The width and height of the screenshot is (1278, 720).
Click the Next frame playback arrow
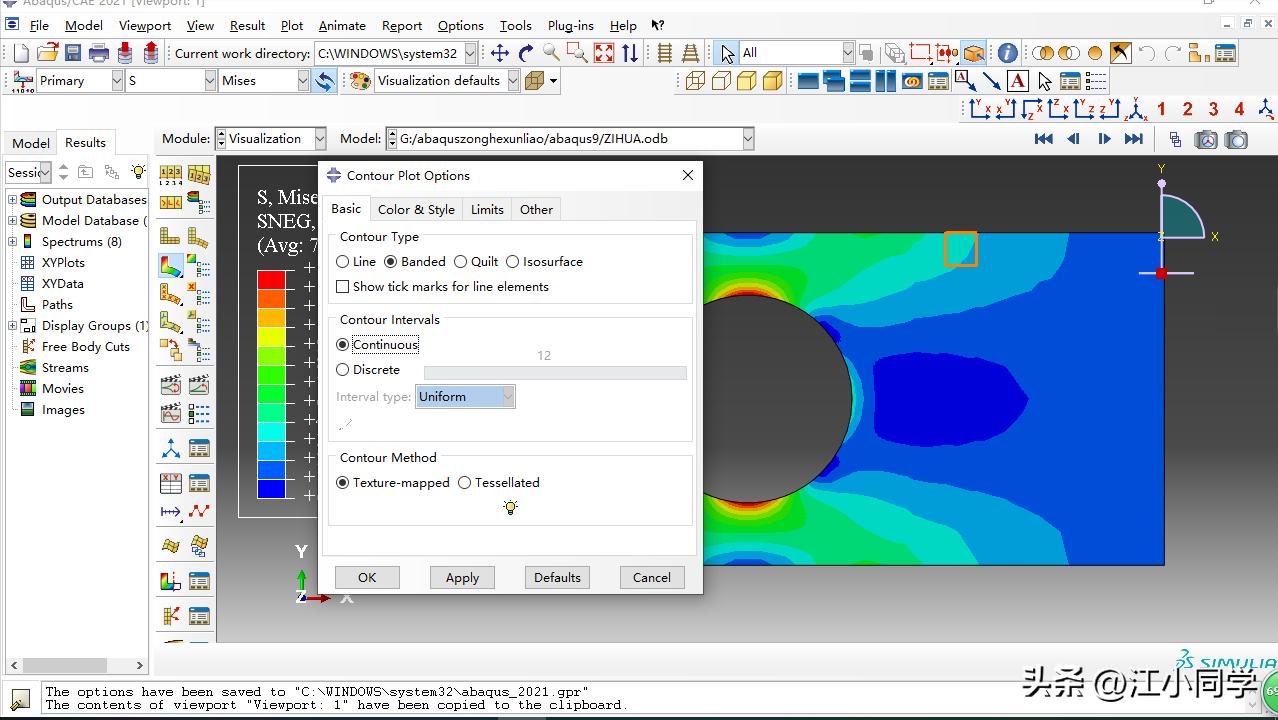[x=1104, y=139]
